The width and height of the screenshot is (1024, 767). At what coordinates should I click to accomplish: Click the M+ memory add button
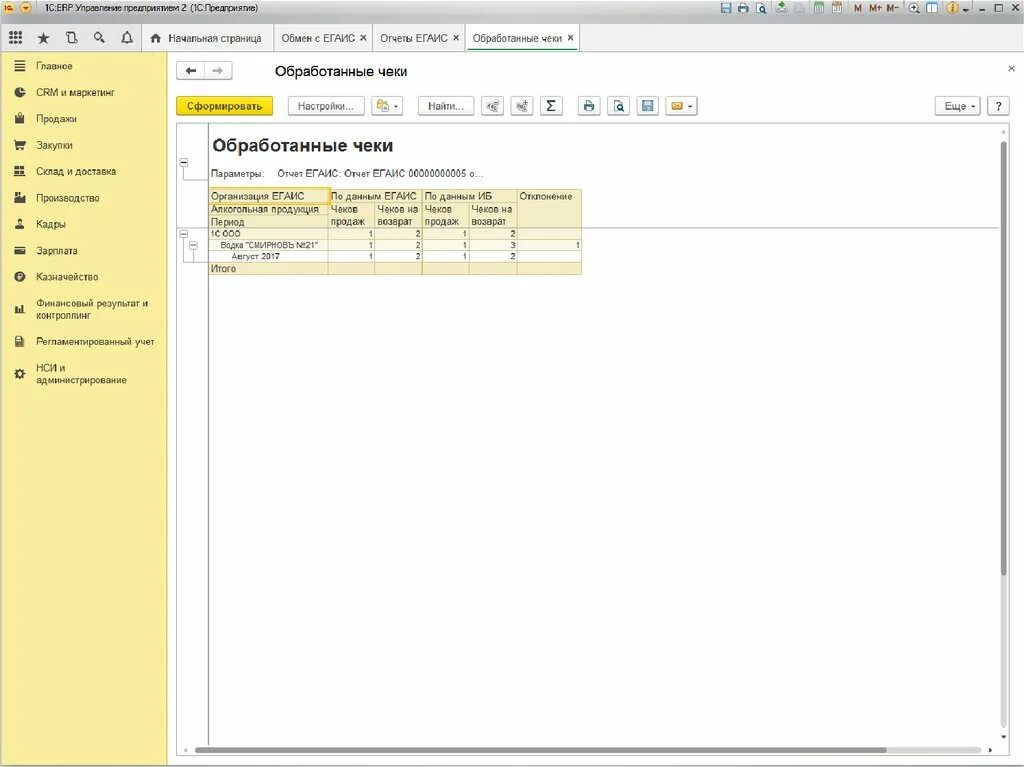(x=875, y=8)
